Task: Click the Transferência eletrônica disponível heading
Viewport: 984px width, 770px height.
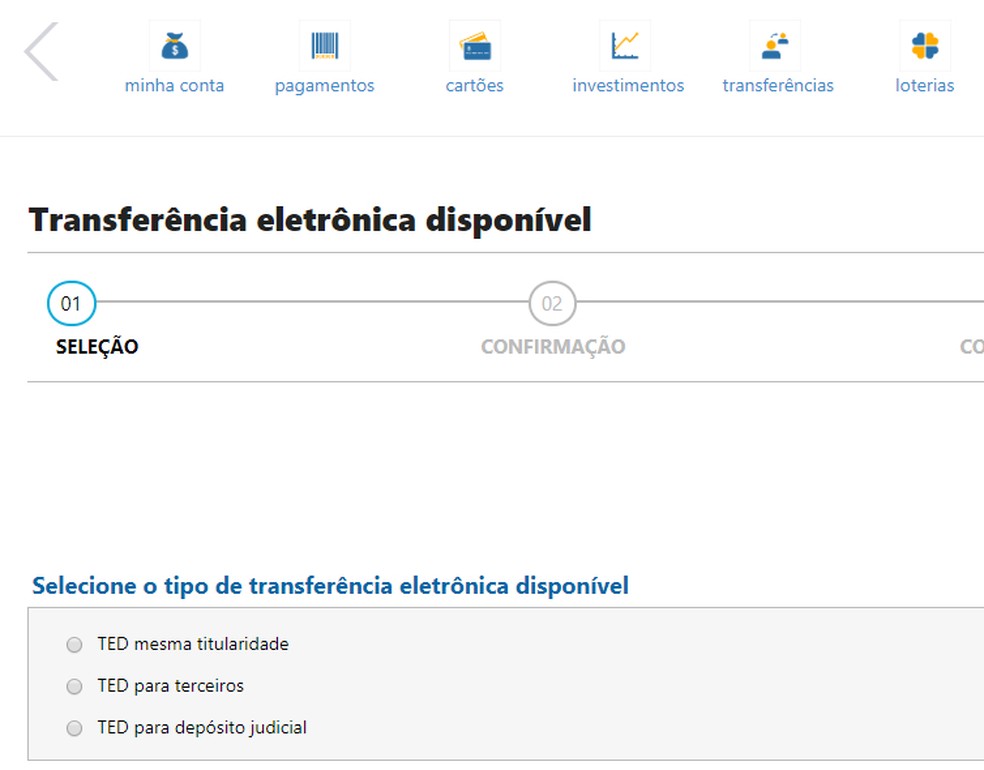Action: (x=310, y=219)
